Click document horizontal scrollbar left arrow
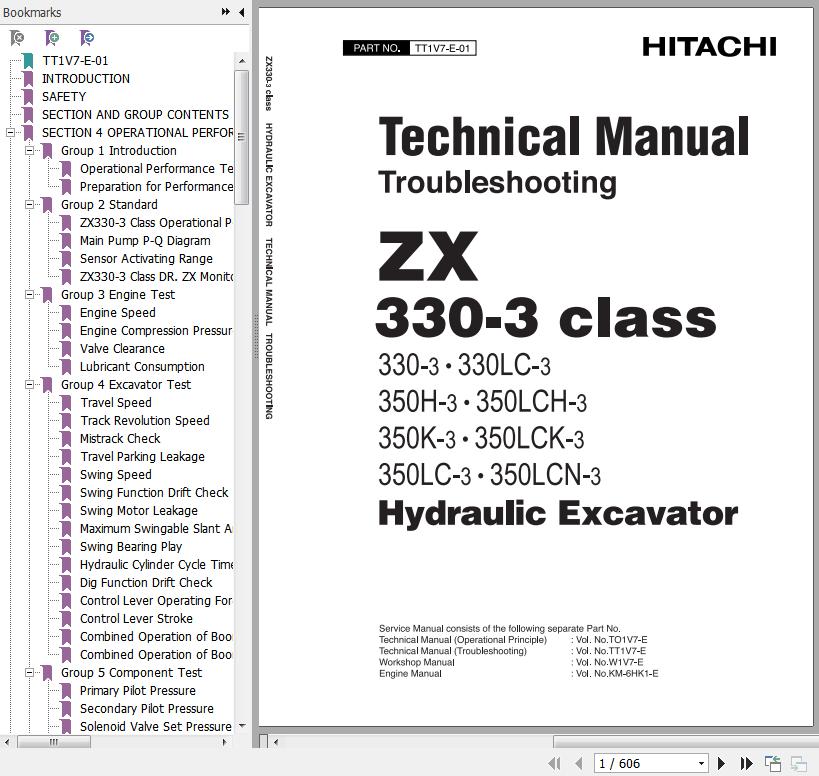Screen dimensions: 819x776 pos(276,742)
